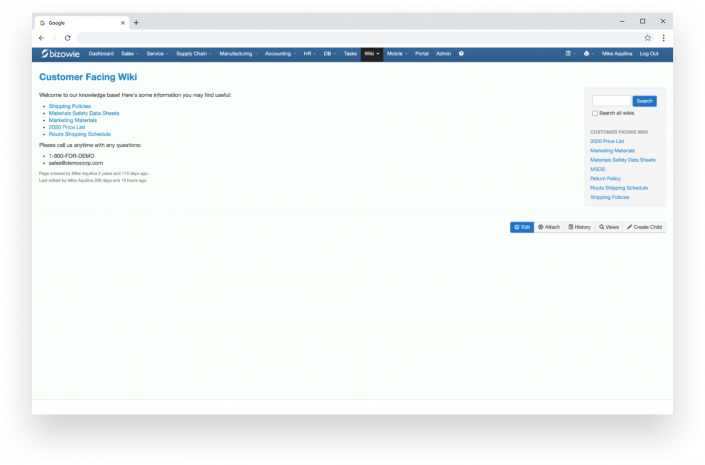
Task: Expand the Mobile dropdown menu
Action: click(397, 54)
